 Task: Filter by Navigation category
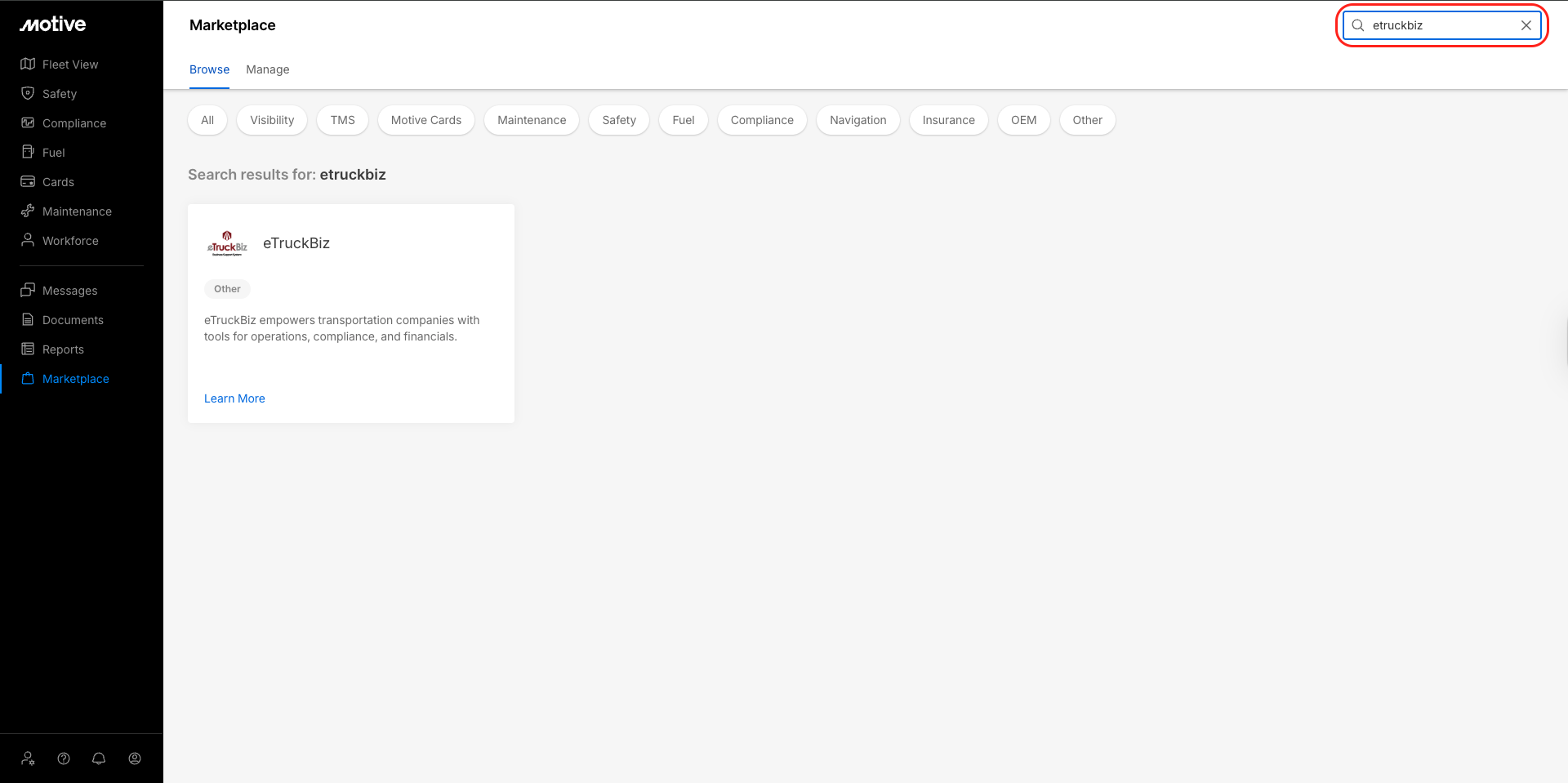[x=858, y=120]
